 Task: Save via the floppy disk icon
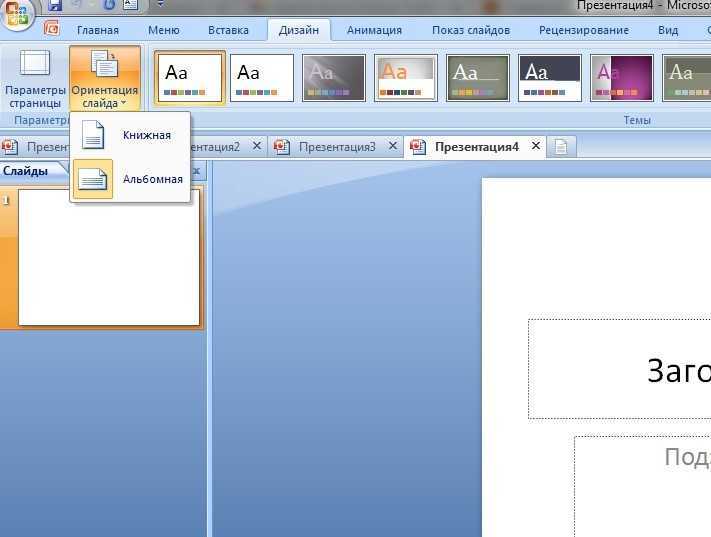coord(55,5)
